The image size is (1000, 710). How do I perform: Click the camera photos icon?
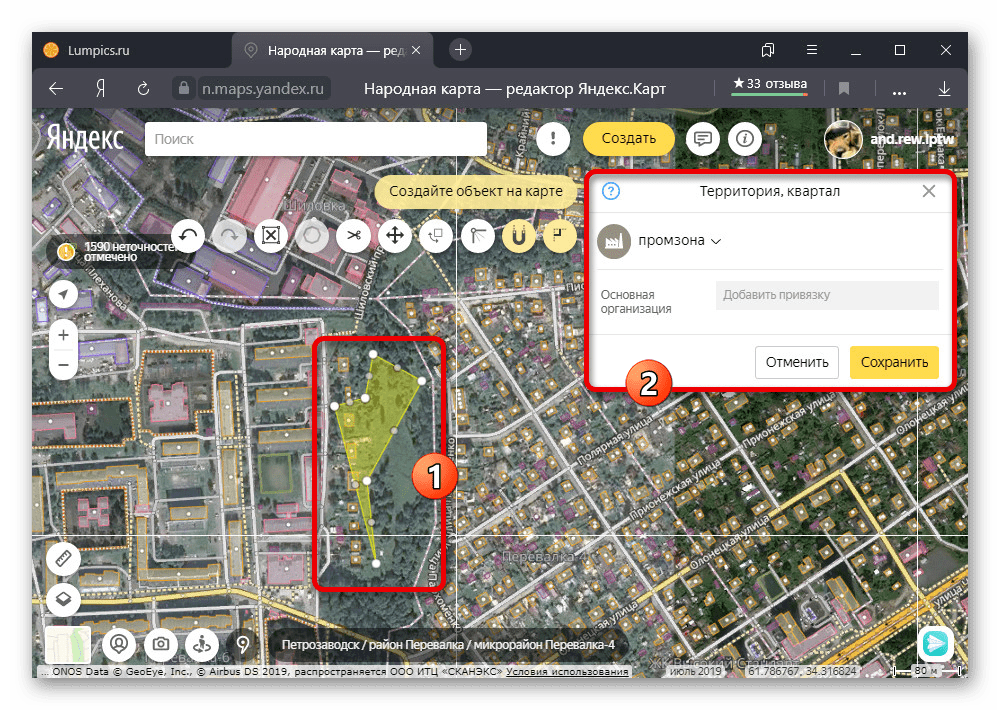160,644
